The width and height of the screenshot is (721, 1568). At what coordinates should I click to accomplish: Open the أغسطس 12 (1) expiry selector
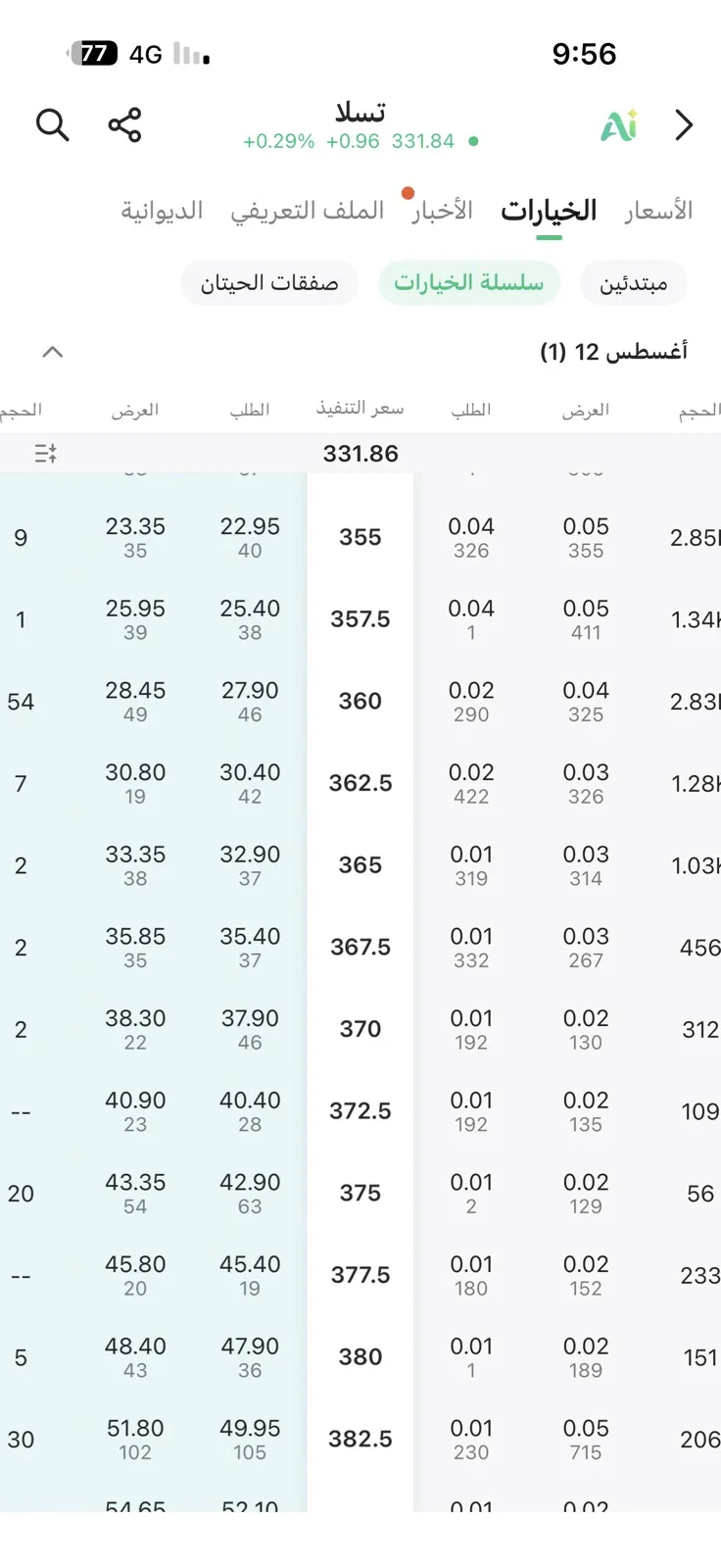(613, 351)
